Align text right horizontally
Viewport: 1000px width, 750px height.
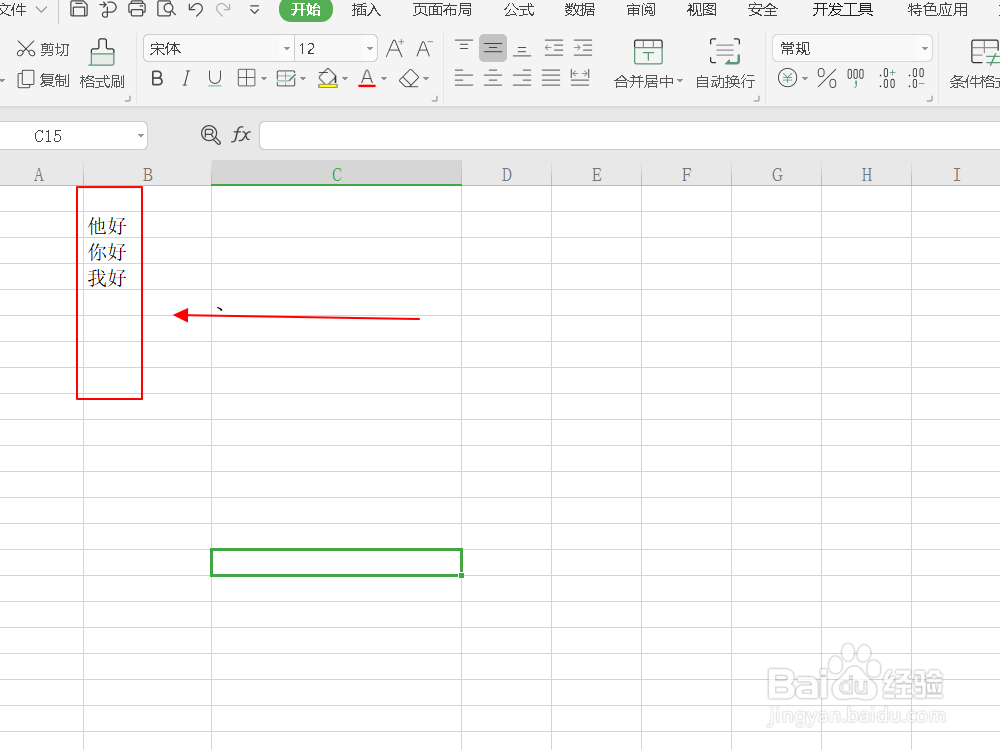(x=522, y=78)
